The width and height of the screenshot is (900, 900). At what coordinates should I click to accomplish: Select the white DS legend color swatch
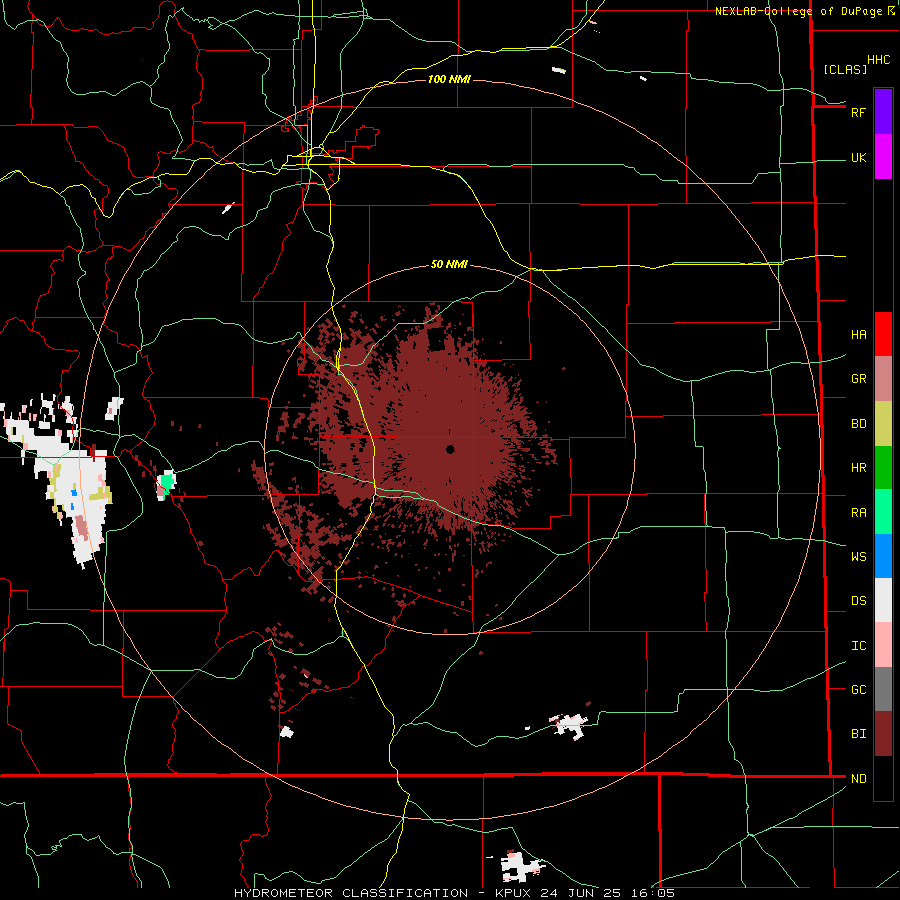pyautogui.click(x=883, y=600)
